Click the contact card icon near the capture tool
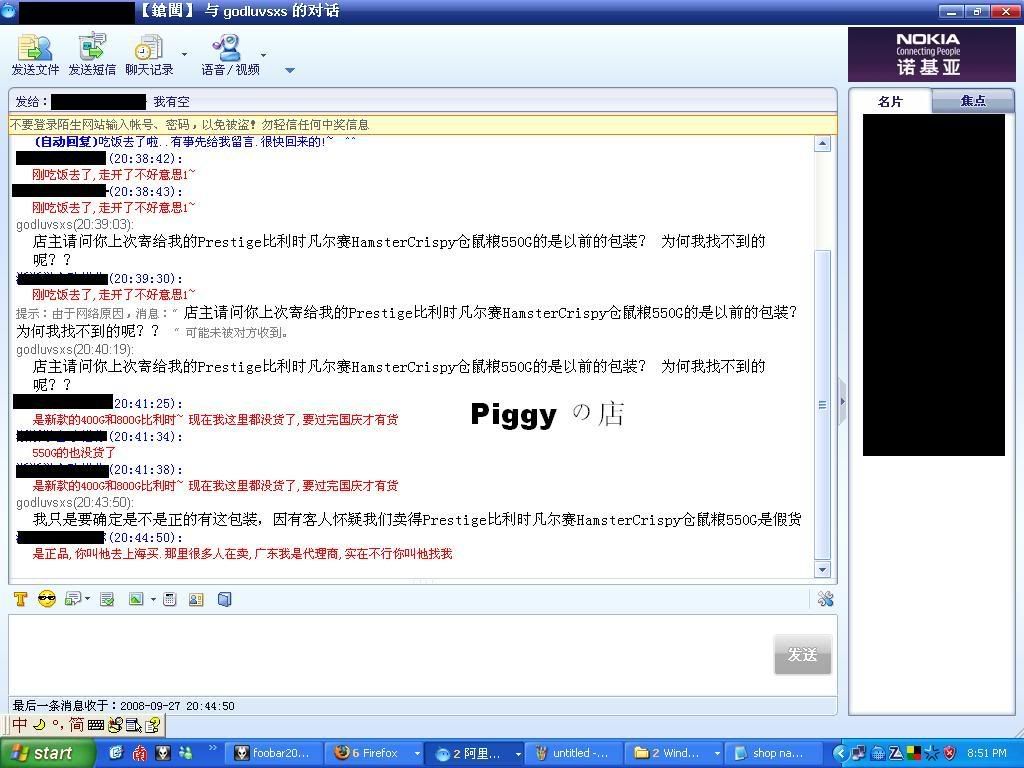The width and height of the screenshot is (1024, 768). click(x=194, y=599)
